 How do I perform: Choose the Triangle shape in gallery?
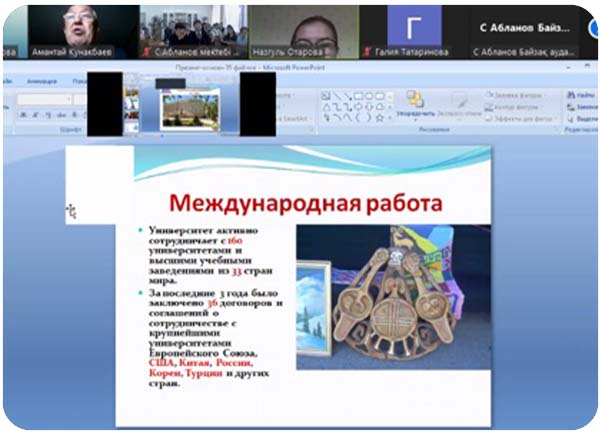(326, 107)
